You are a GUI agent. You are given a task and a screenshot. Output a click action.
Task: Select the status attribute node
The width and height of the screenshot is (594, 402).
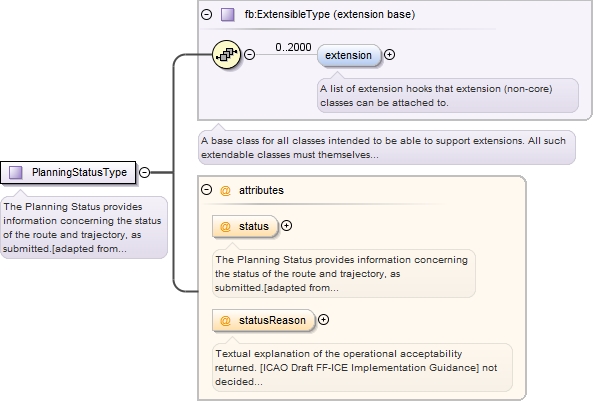click(x=245, y=227)
